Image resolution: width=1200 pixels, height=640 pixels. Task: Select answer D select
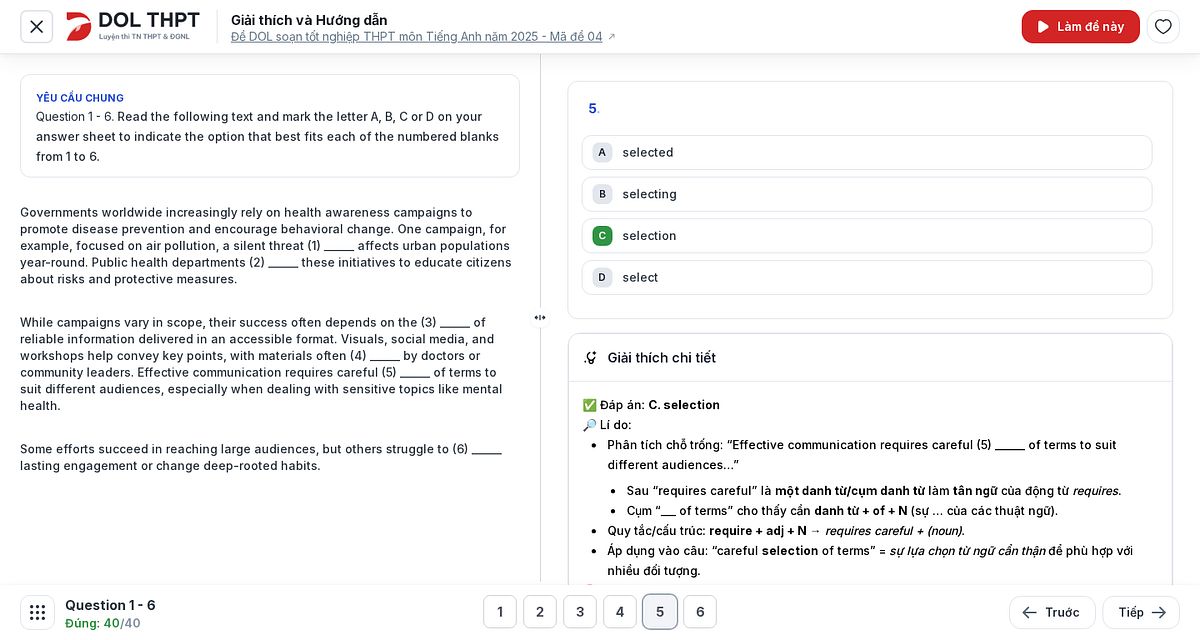pyautogui.click(x=867, y=277)
